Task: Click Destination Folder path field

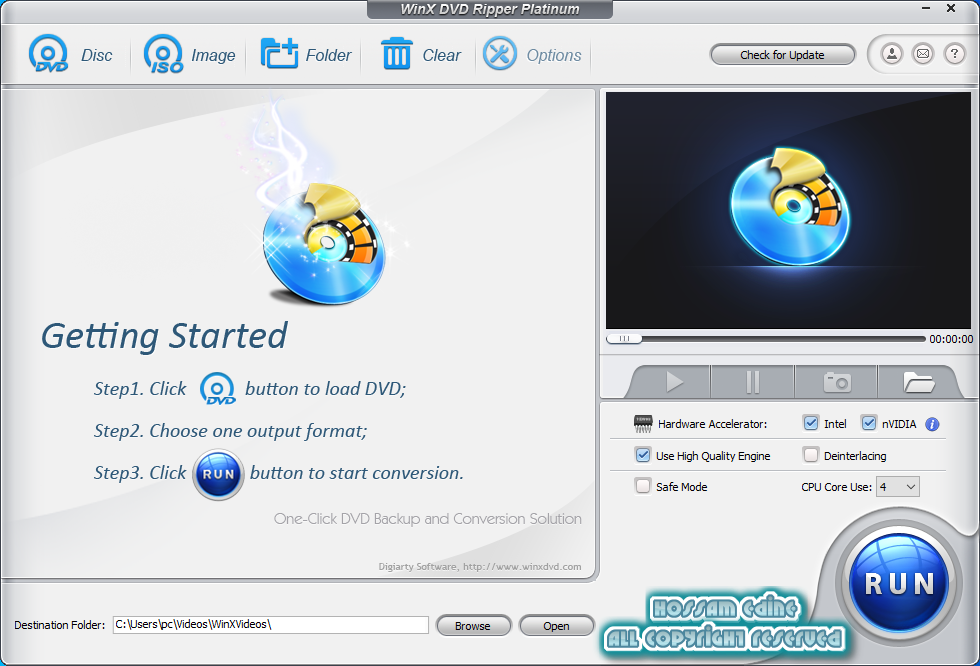Action: click(271, 625)
